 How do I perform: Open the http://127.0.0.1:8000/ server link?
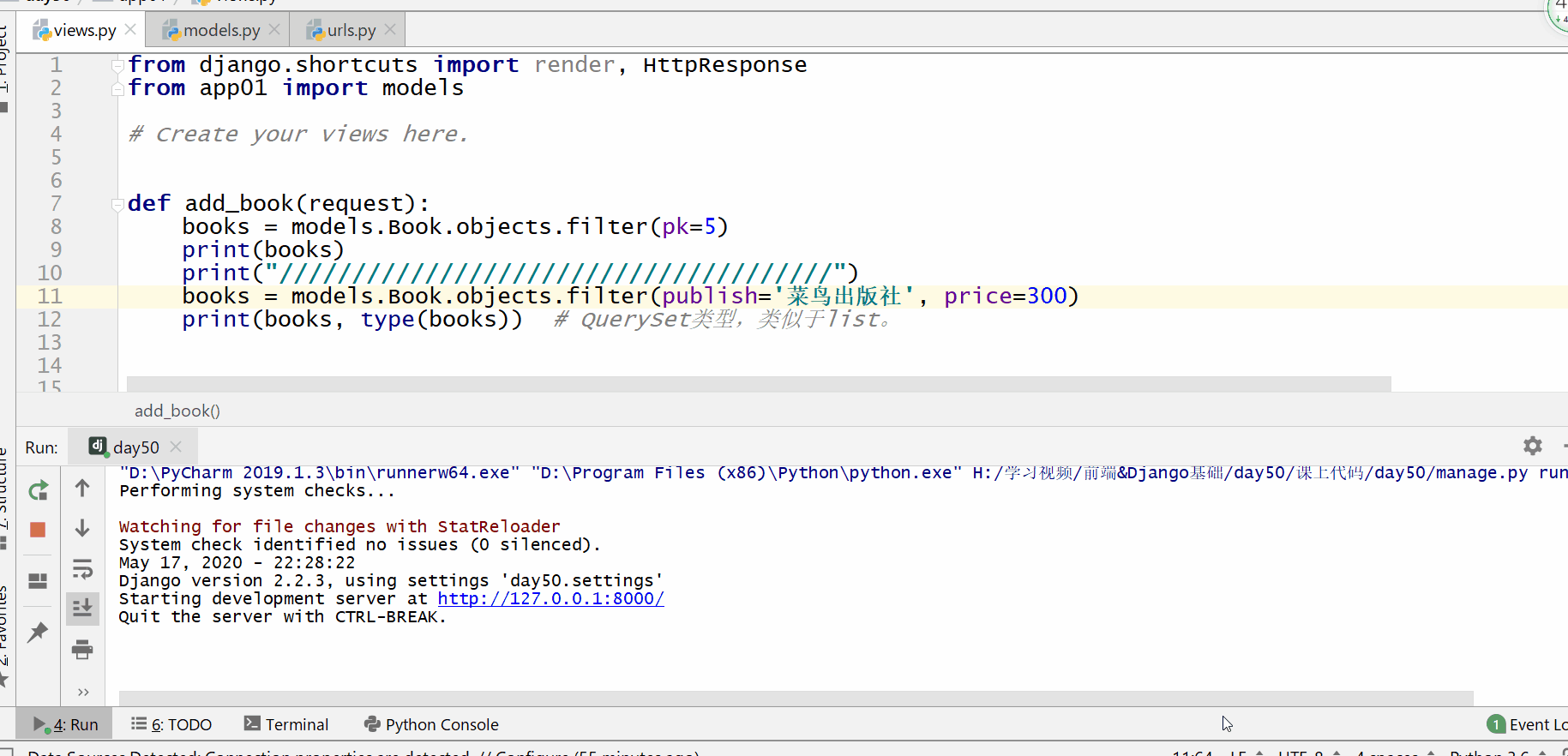[550, 598]
